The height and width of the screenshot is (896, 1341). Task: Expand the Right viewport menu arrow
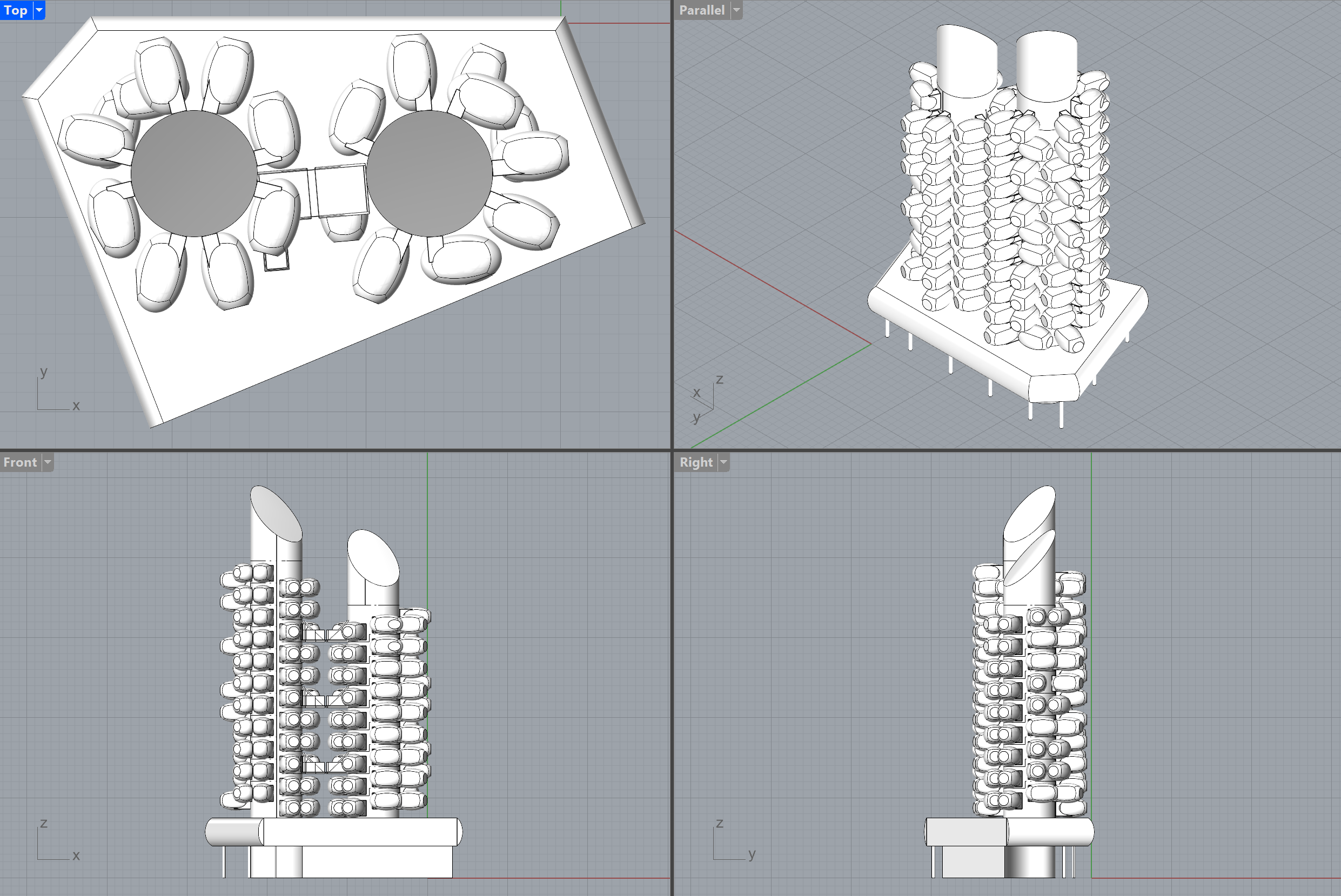pos(723,462)
